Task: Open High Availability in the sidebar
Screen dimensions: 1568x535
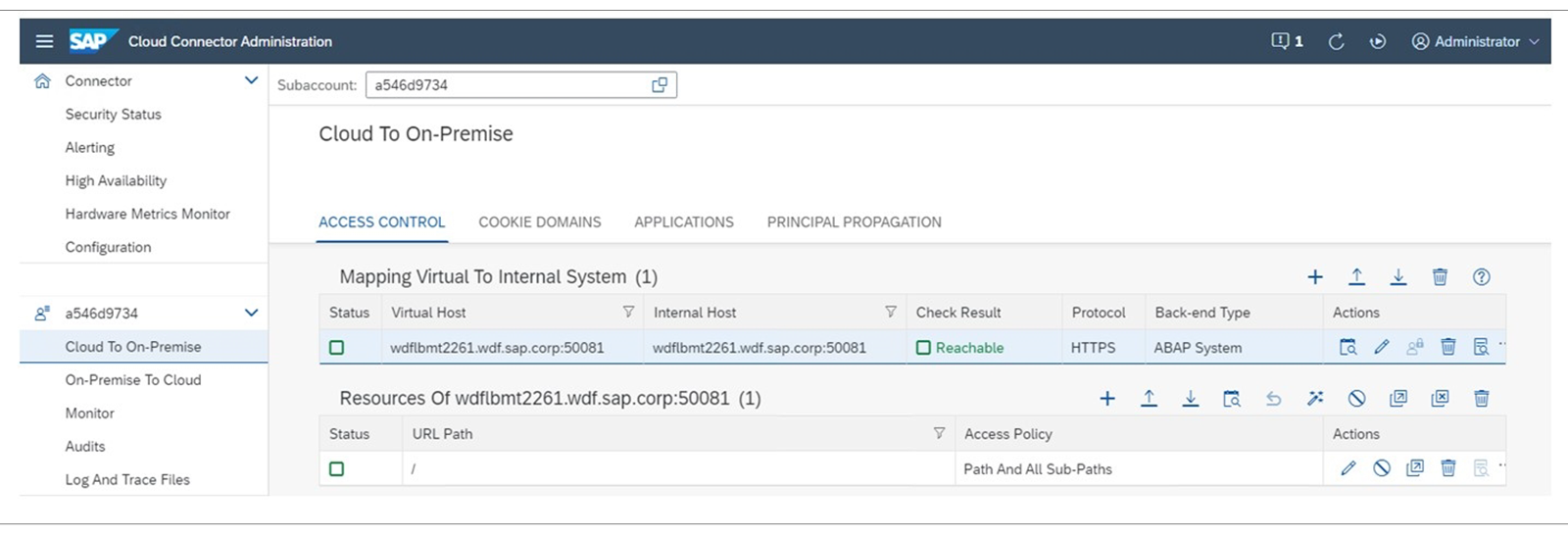Action: coord(116,181)
